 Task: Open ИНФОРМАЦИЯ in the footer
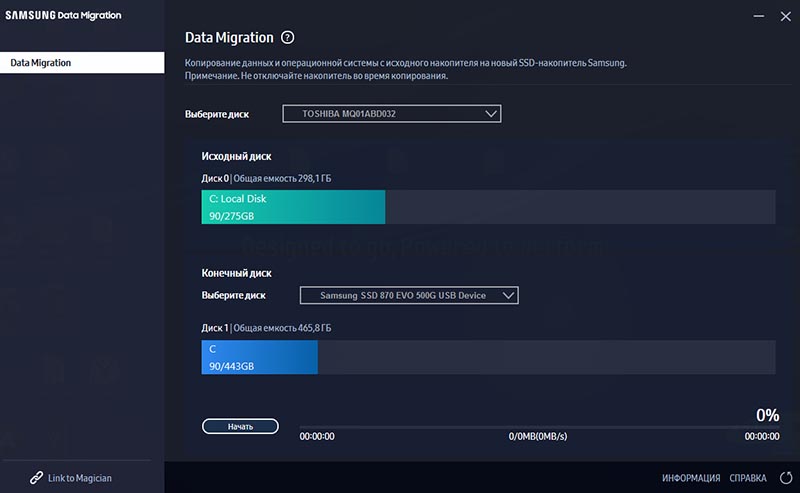[x=691, y=478]
